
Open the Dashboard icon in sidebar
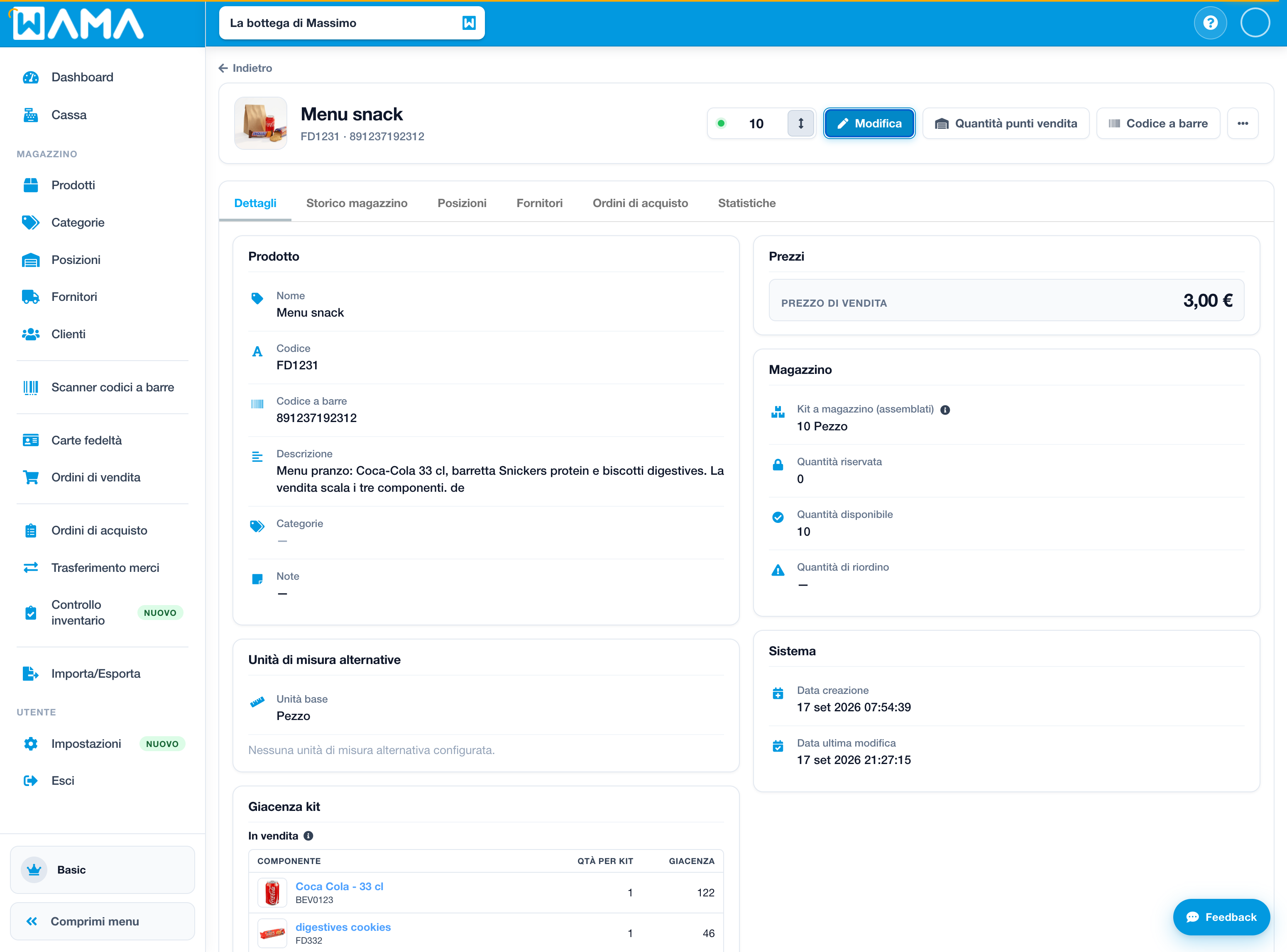tap(31, 77)
